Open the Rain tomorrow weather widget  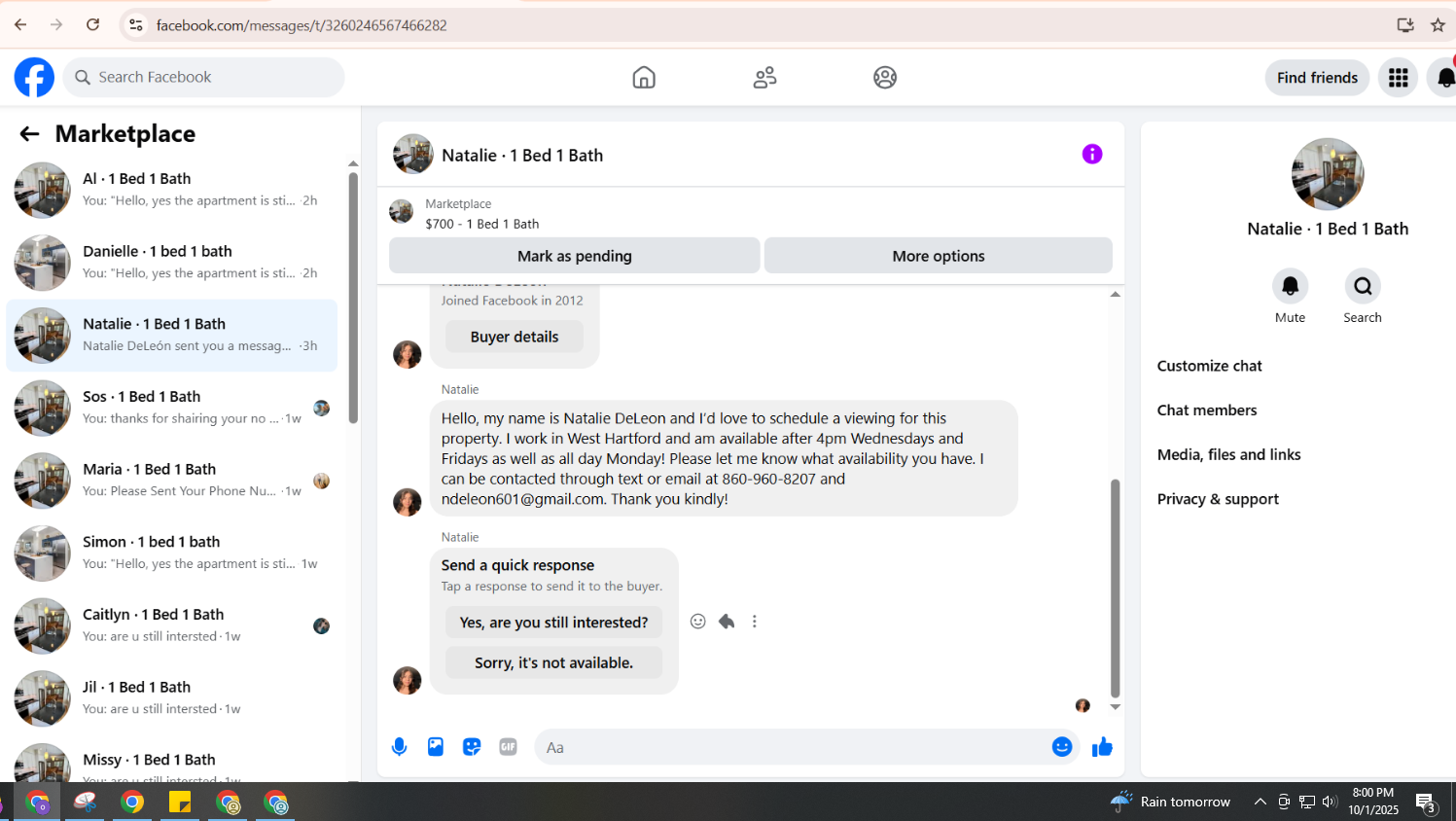click(1171, 802)
